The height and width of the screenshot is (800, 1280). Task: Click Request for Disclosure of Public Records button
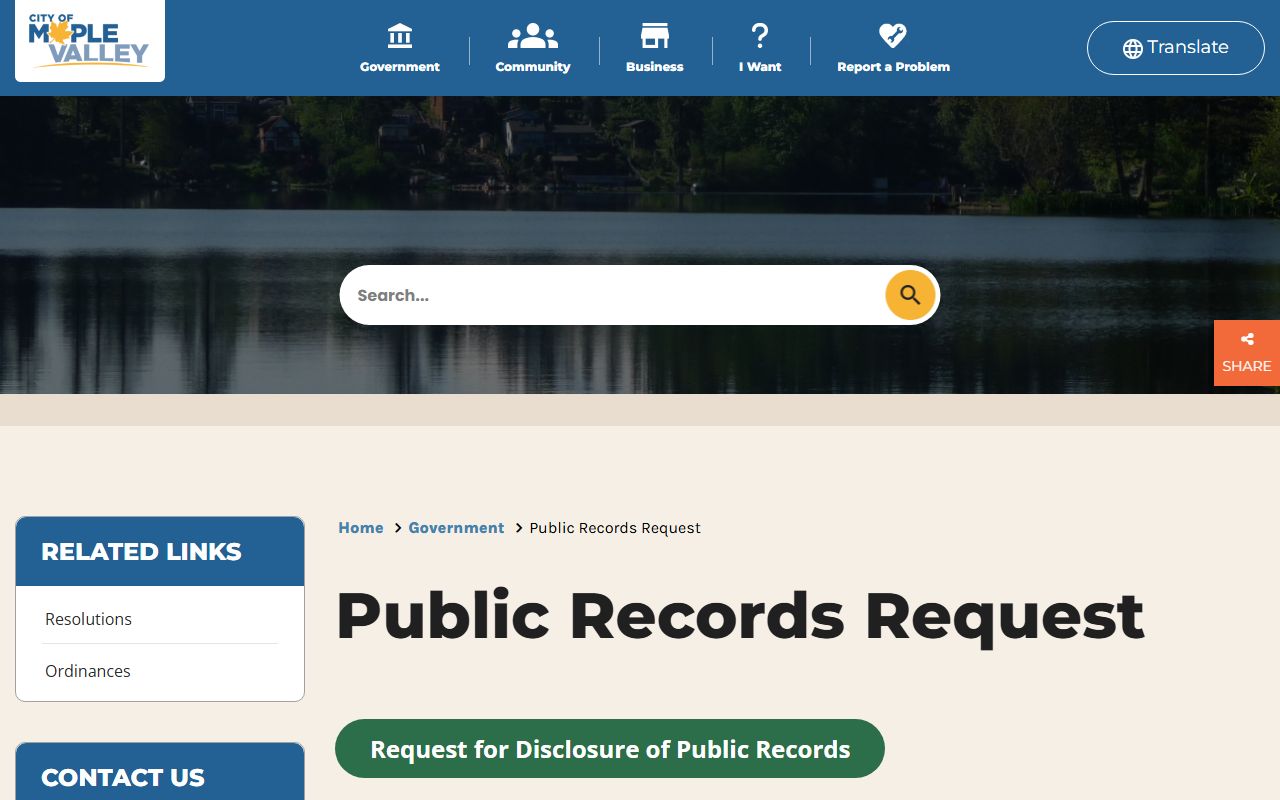coord(610,749)
